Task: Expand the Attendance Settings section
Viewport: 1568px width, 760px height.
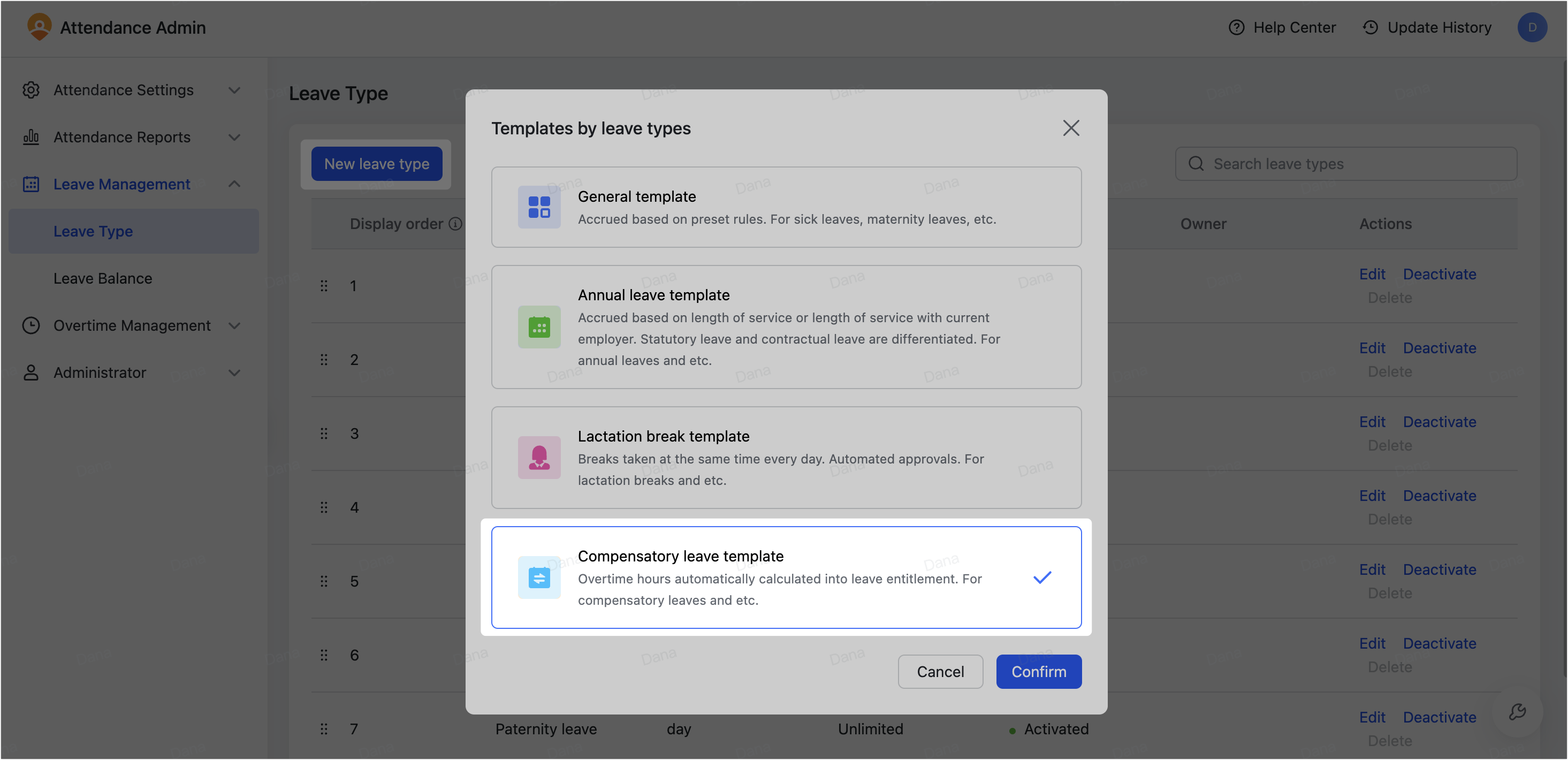Action: click(x=235, y=89)
